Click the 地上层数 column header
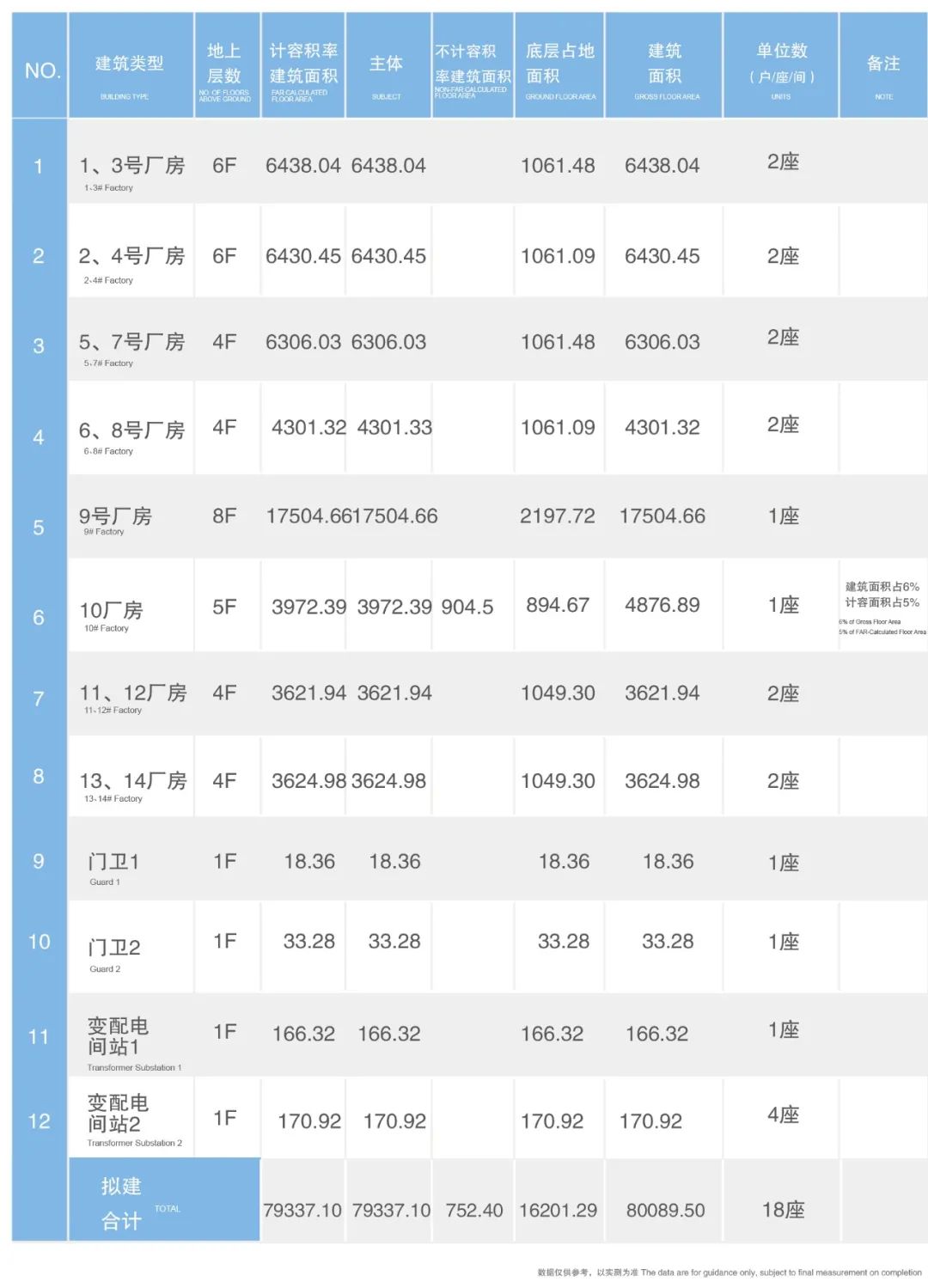Viewport: 928px width, 1288px height. (x=227, y=65)
